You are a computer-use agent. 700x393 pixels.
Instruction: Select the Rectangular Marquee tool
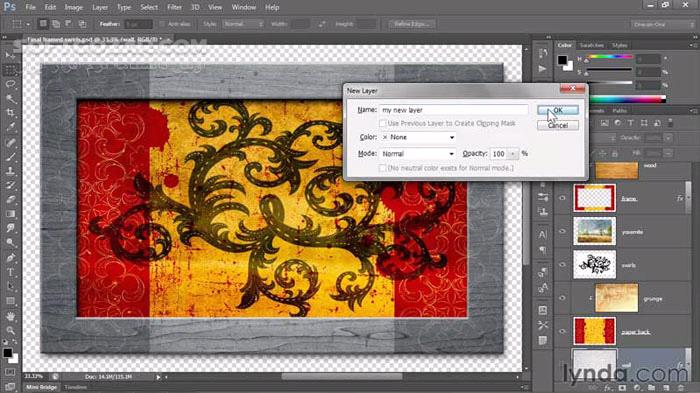tap(10, 70)
